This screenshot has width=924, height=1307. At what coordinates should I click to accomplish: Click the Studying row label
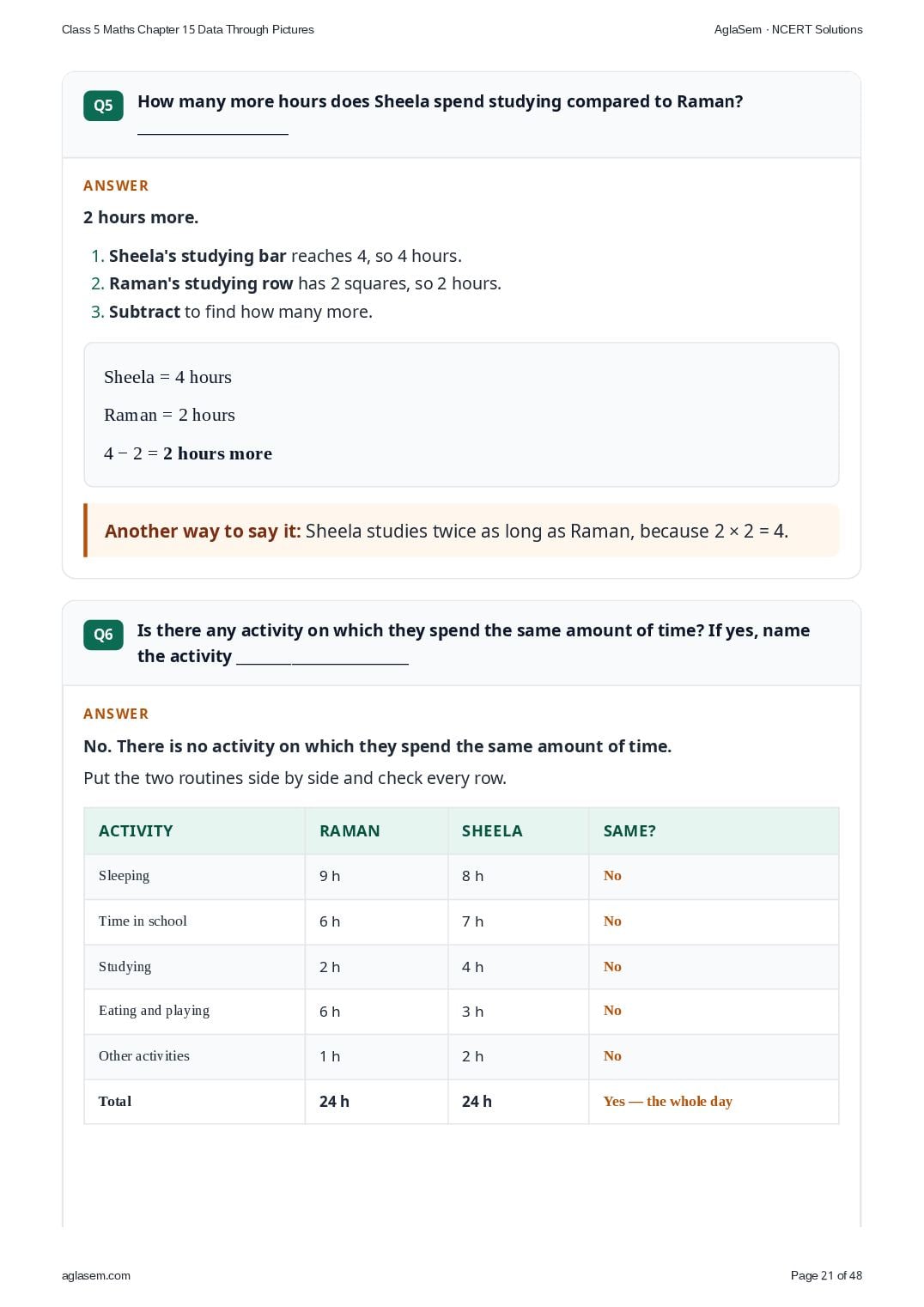coord(125,966)
